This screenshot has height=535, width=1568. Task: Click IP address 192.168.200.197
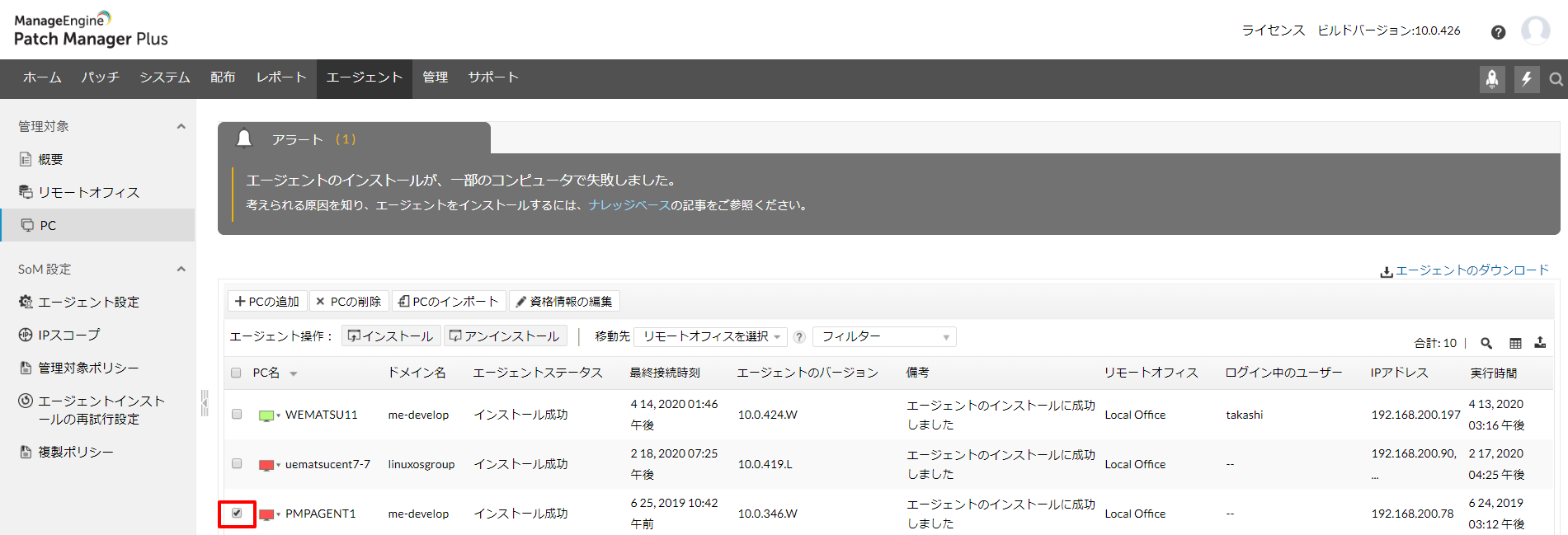coord(1415,415)
